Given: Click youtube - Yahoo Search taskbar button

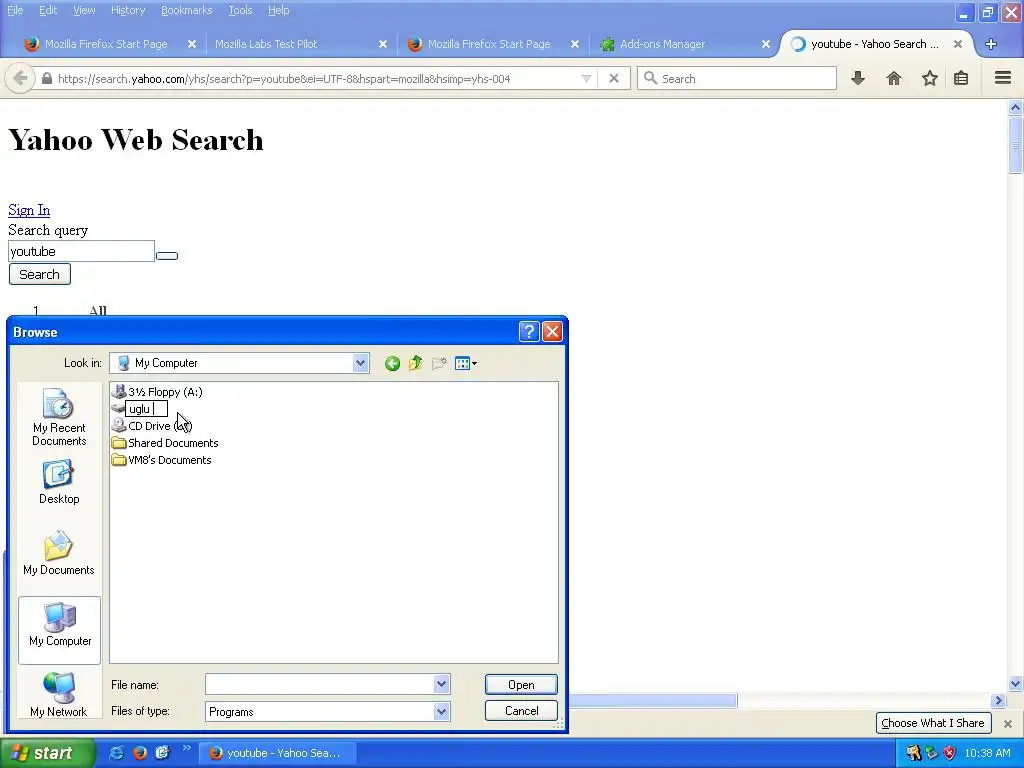Looking at the screenshot, I should coord(277,753).
